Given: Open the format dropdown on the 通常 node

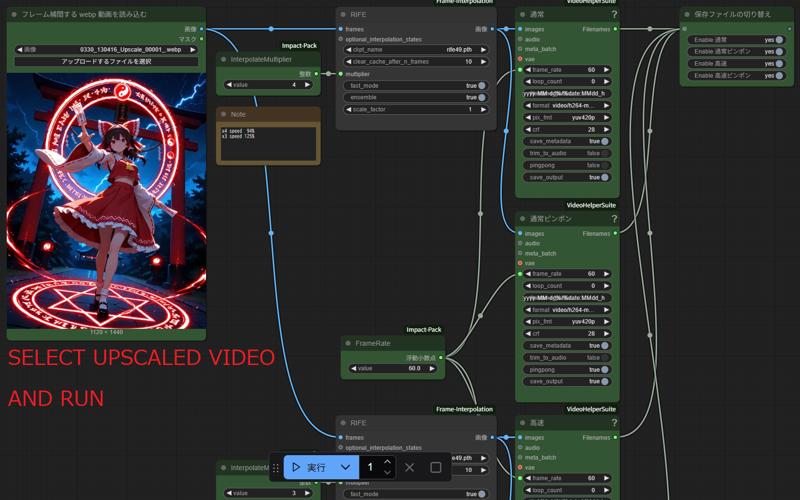Looking at the screenshot, I should 567,106.
